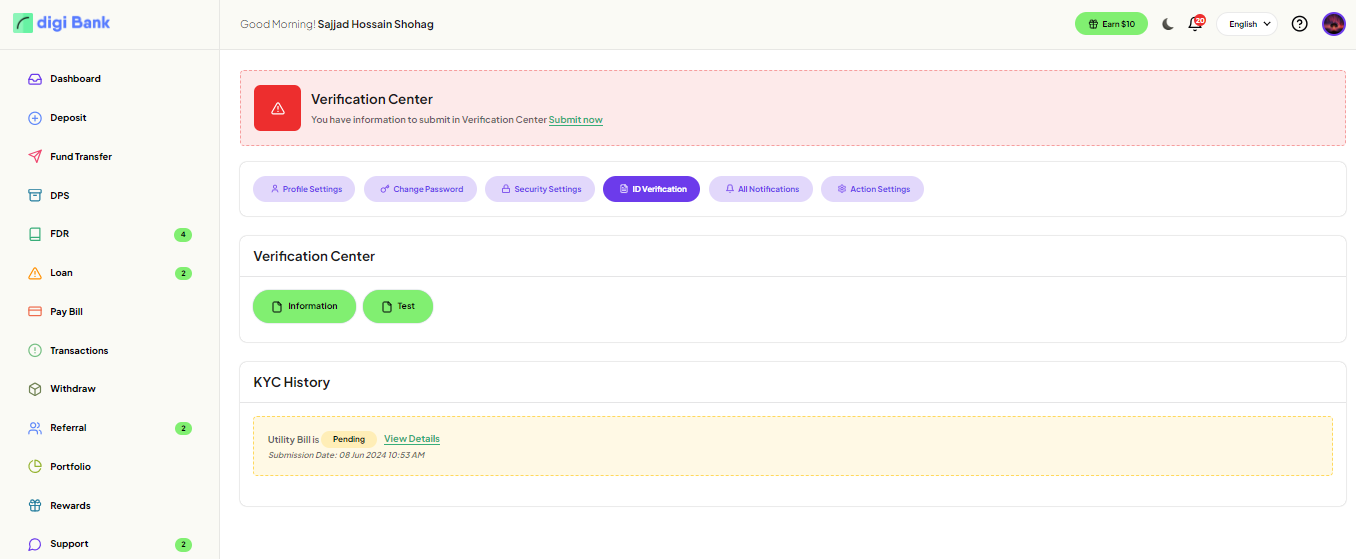Click the help question mark icon
This screenshot has height=559, width=1356.
(x=1299, y=24)
